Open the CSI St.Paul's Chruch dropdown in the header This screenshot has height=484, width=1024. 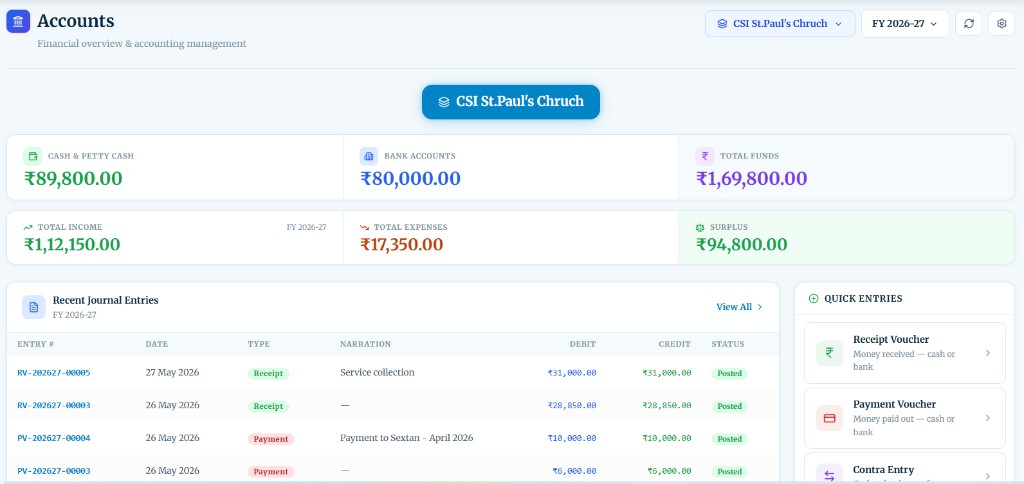coord(780,24)
